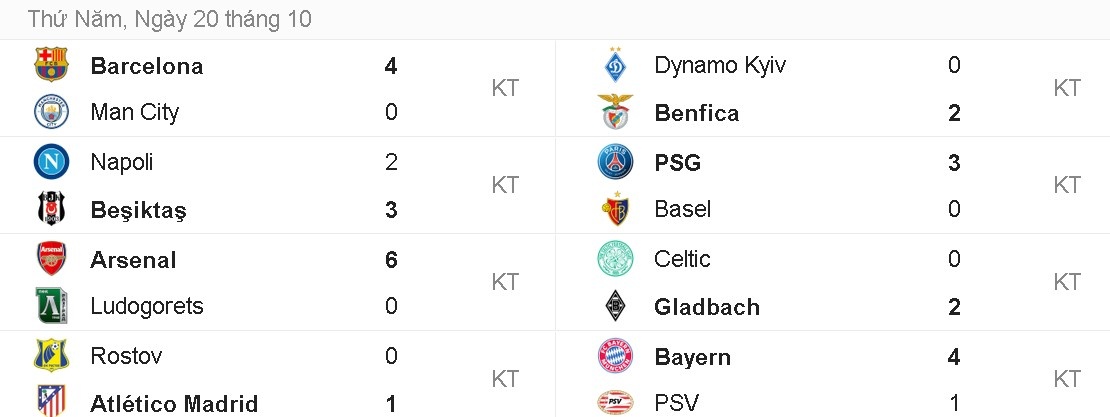1110x417 pixels.
Task: Click KT status of Barcelona match
Action: click(x=505, y=88)
